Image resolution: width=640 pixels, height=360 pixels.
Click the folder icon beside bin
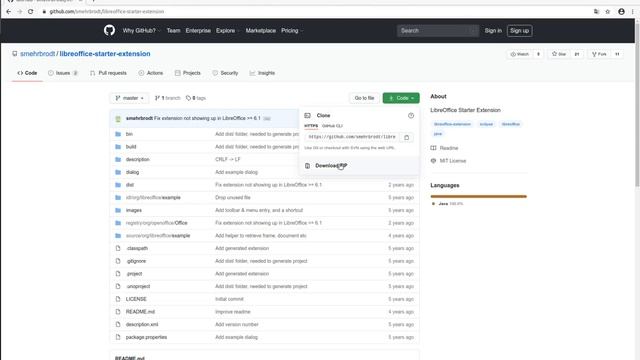(x=118, y=134)
